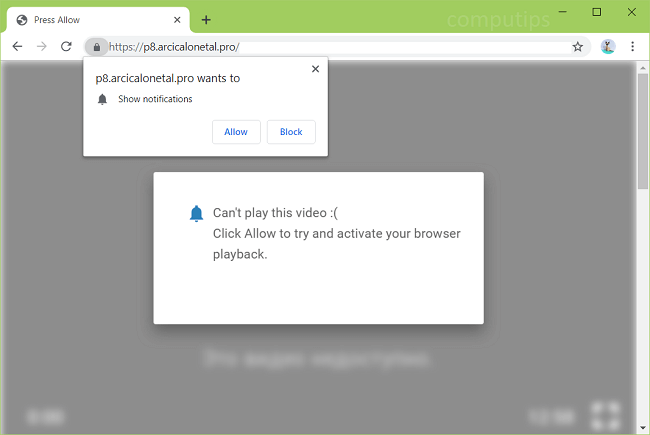Dismiss the notification permission popup
This screenshot has width=650, height=435.
coord(316,69)
